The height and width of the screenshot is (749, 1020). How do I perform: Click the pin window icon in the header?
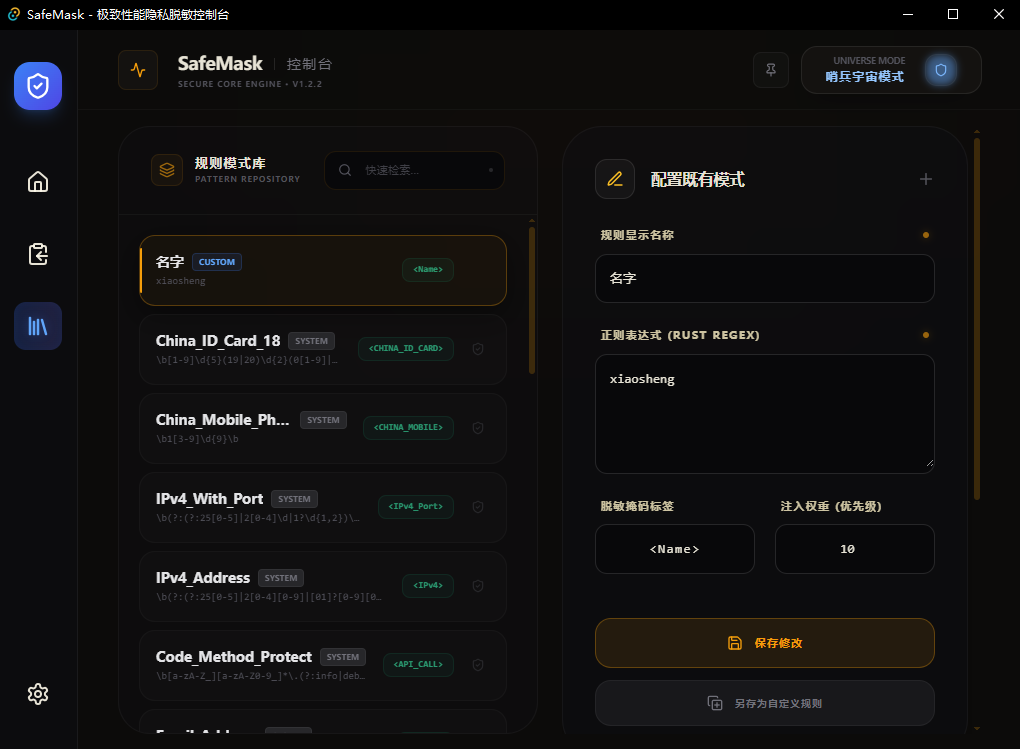tap(771, 70)
